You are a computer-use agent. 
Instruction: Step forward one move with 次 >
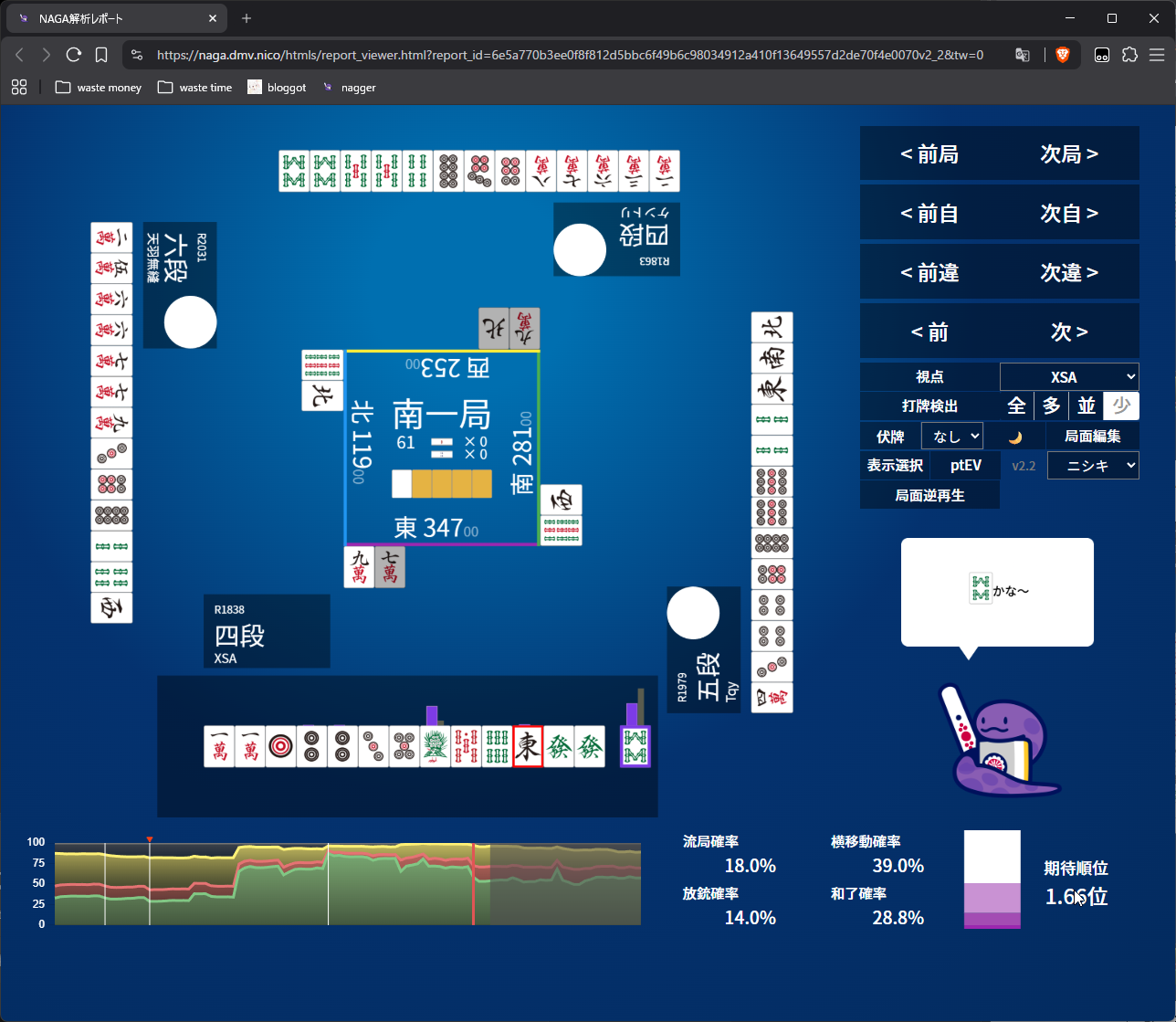1069,332
